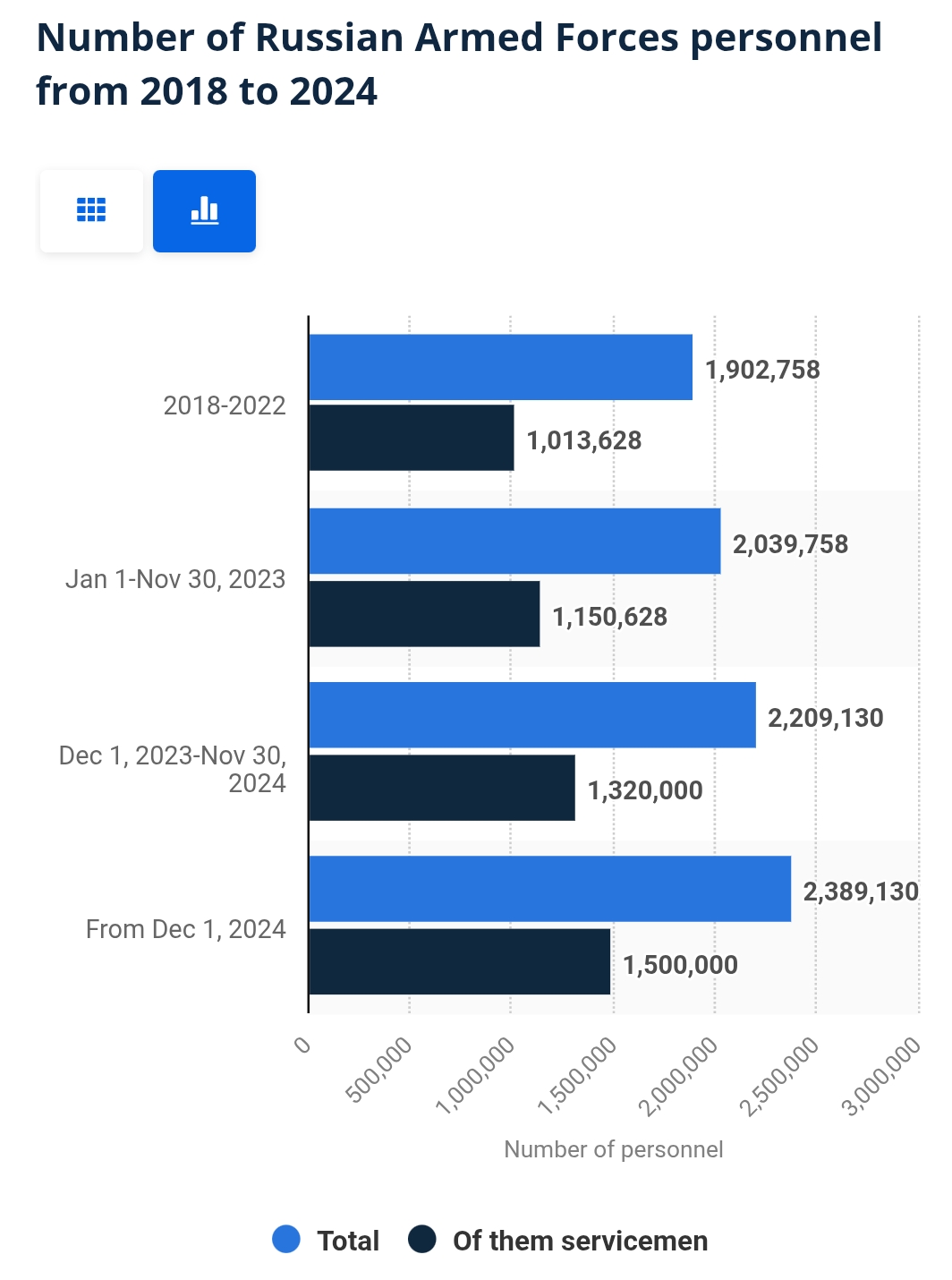Select the Jan 1-Nov 30, 2023 Total bar
Screen dimensions: 952x1280
pos(515,542)
